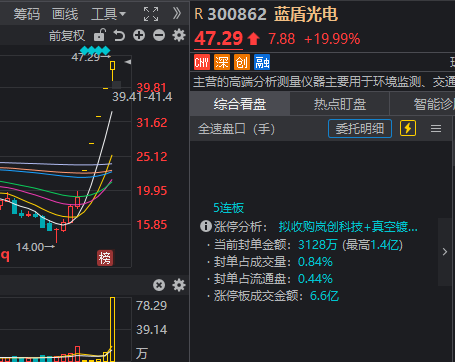455x362 pixels.
Task: Select the 筹码 toolbar item
Action: pyautogui.click(x=27, y=14)
